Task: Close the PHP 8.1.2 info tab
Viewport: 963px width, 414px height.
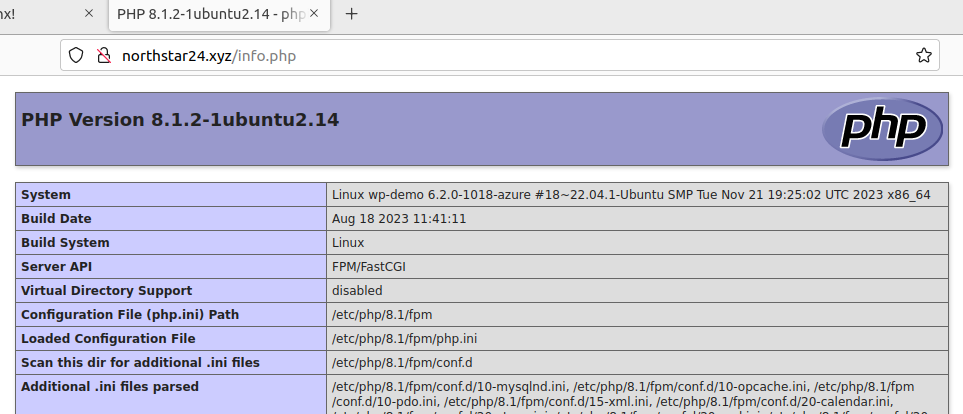Action: pos(314,14)
